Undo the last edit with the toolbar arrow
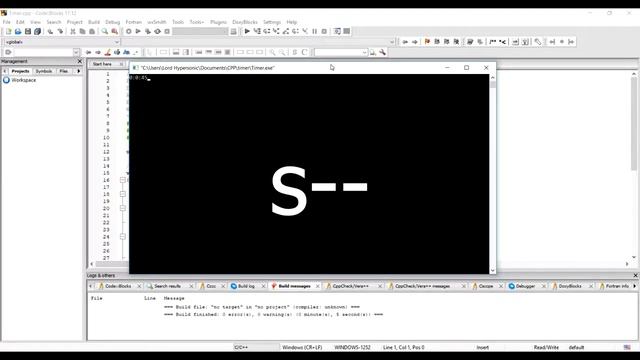 point(50,31)
